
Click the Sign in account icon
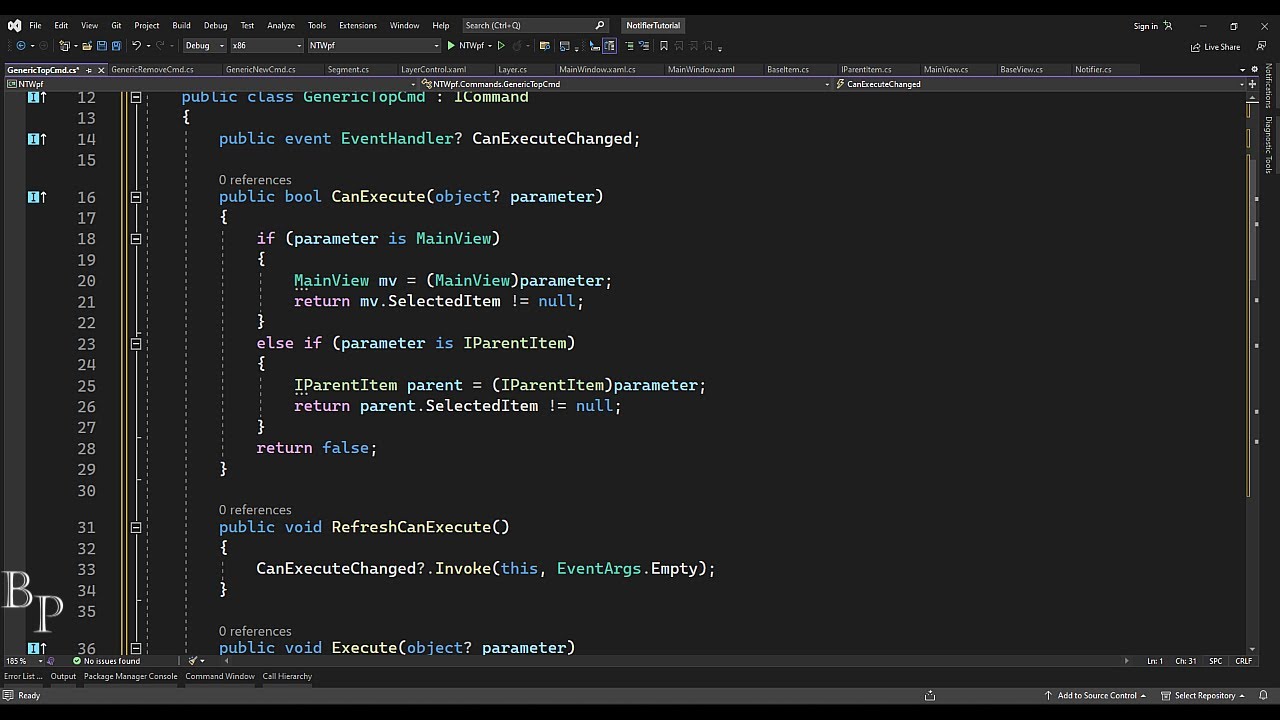click(x=1168, y=26)
